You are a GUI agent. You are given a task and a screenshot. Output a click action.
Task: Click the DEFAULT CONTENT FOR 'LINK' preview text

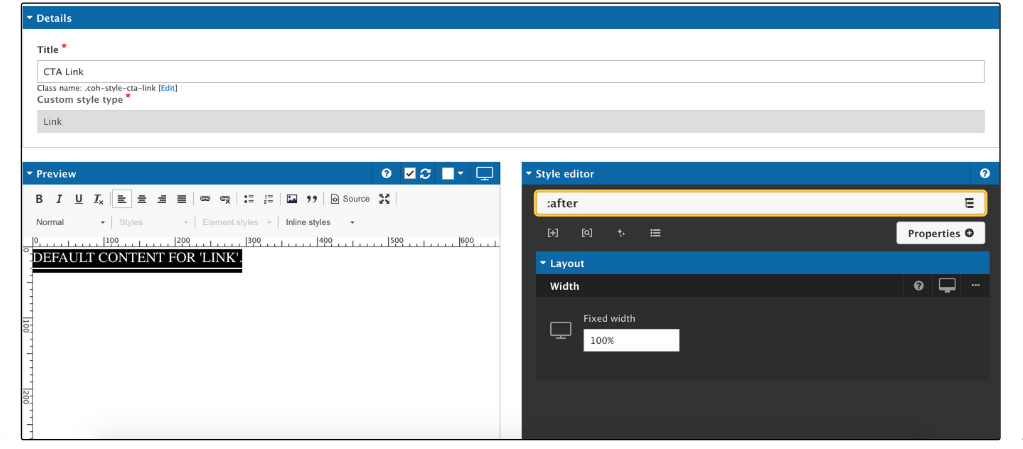coord(138,258)
